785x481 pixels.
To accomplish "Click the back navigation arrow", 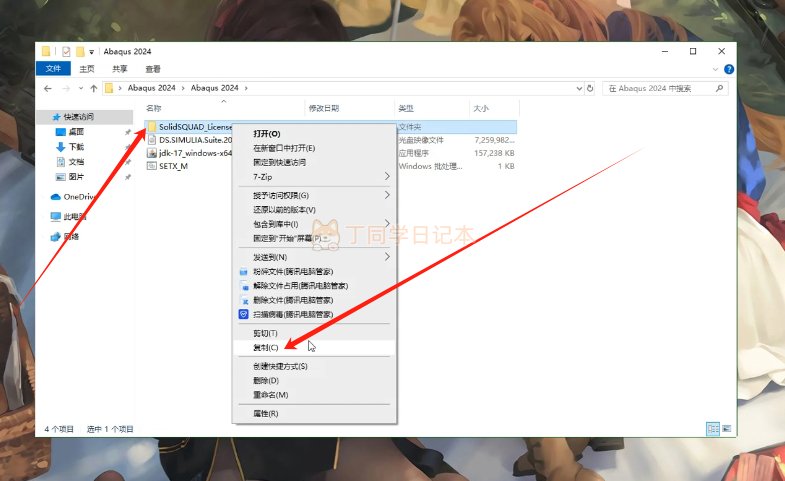I will 48,89.
